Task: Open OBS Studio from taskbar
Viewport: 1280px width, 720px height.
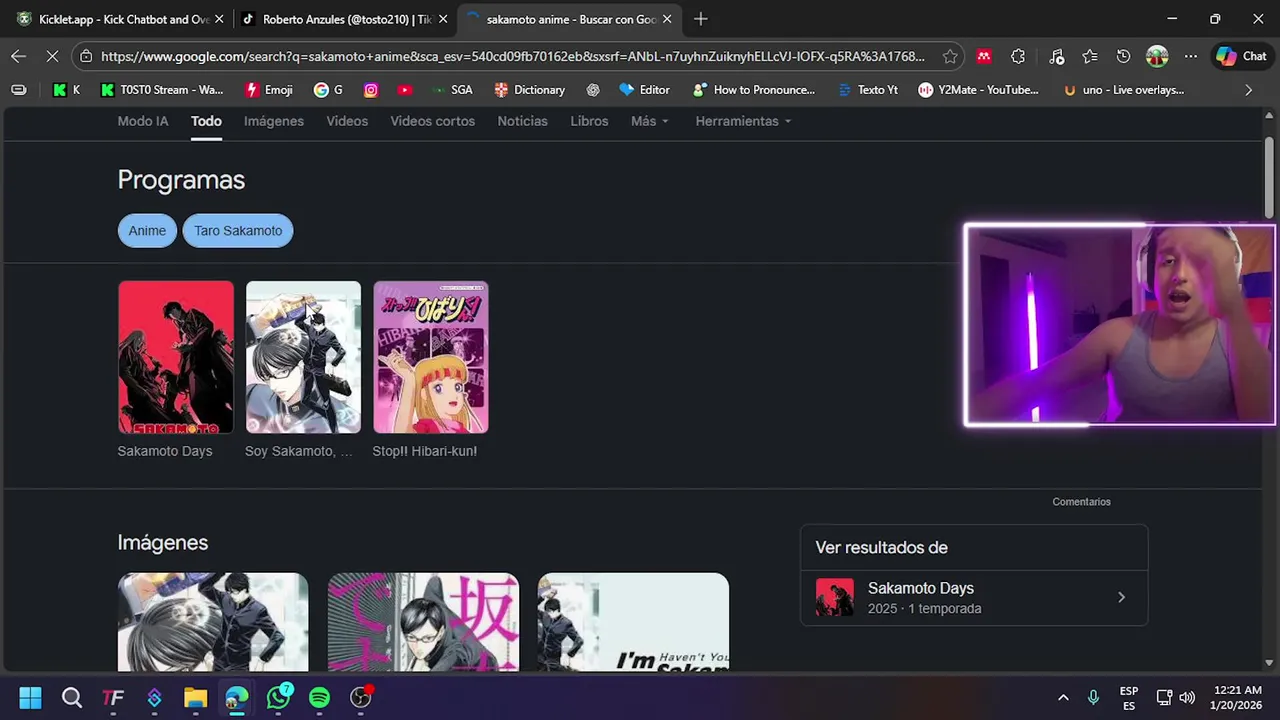Action: [361, 697]
